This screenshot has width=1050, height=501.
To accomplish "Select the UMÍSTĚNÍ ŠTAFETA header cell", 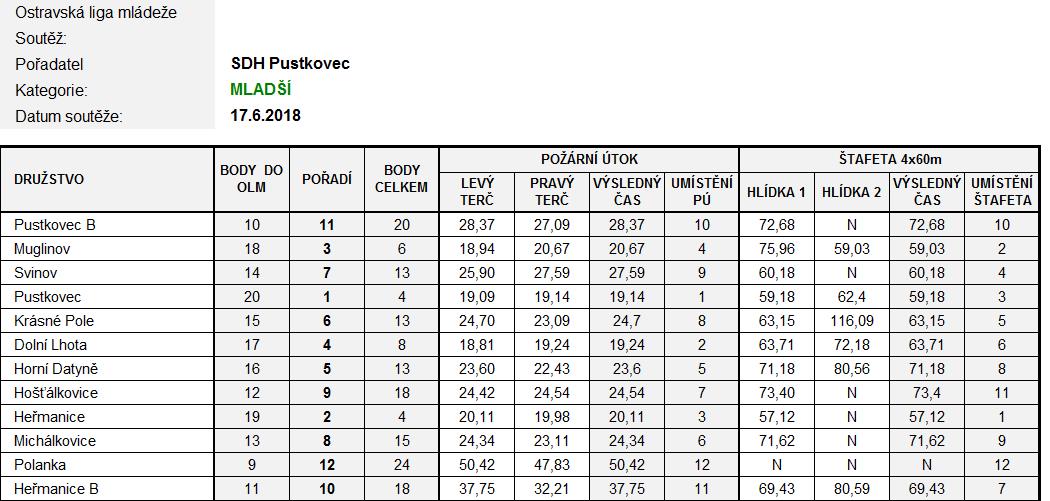I will tap(1002, 192).
